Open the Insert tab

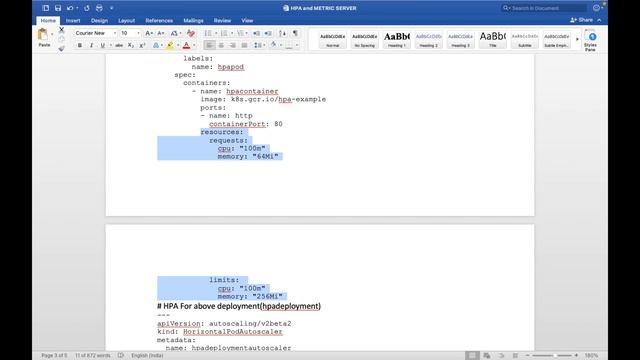coord(73,20)
